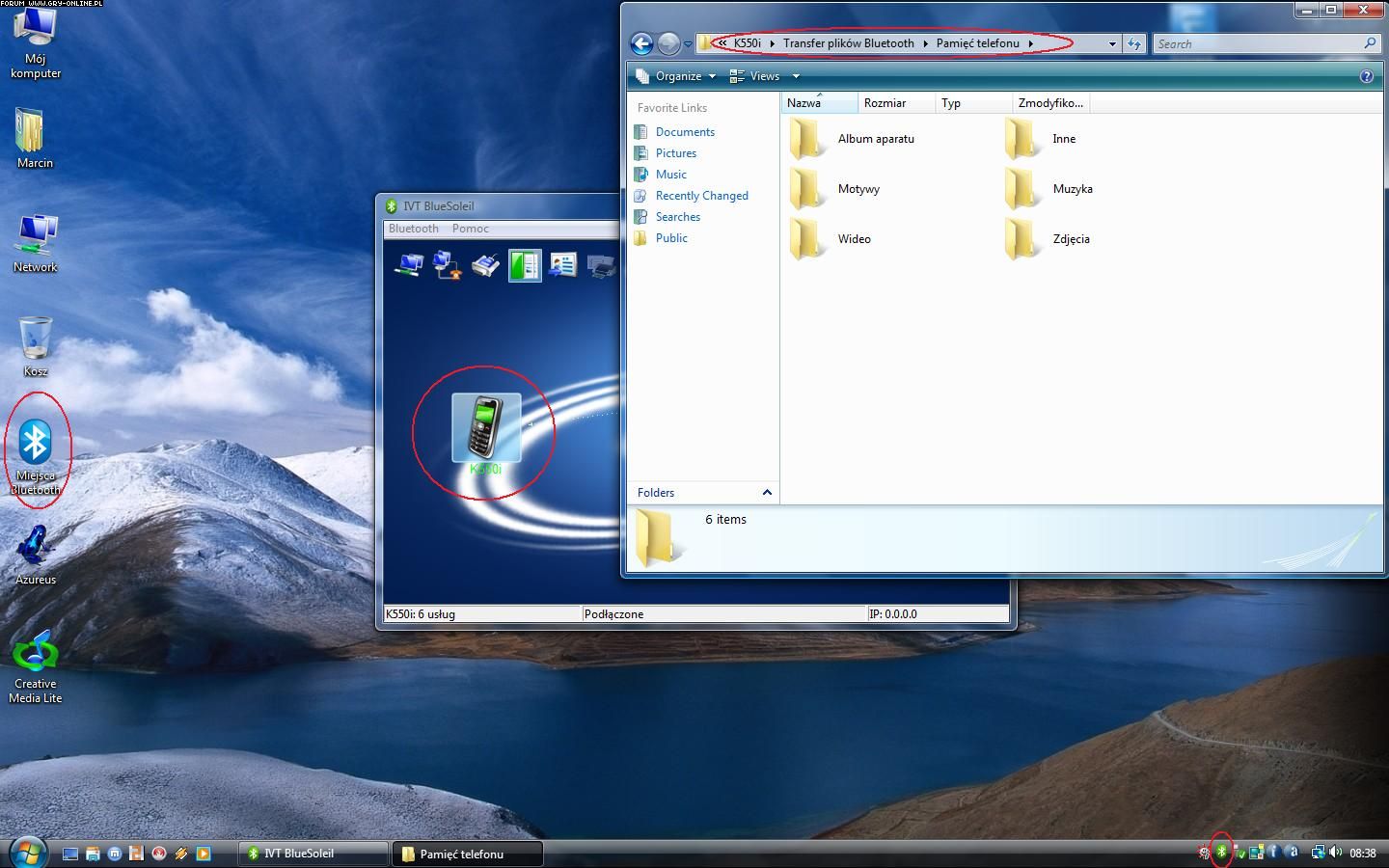This screenshot has height=868, width=1389.
Task: Sort by the Rozmiar column header
Action: coord(896,103)
